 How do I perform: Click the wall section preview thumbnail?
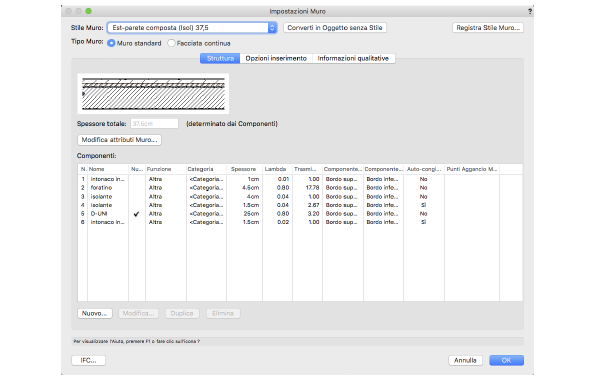153,94
